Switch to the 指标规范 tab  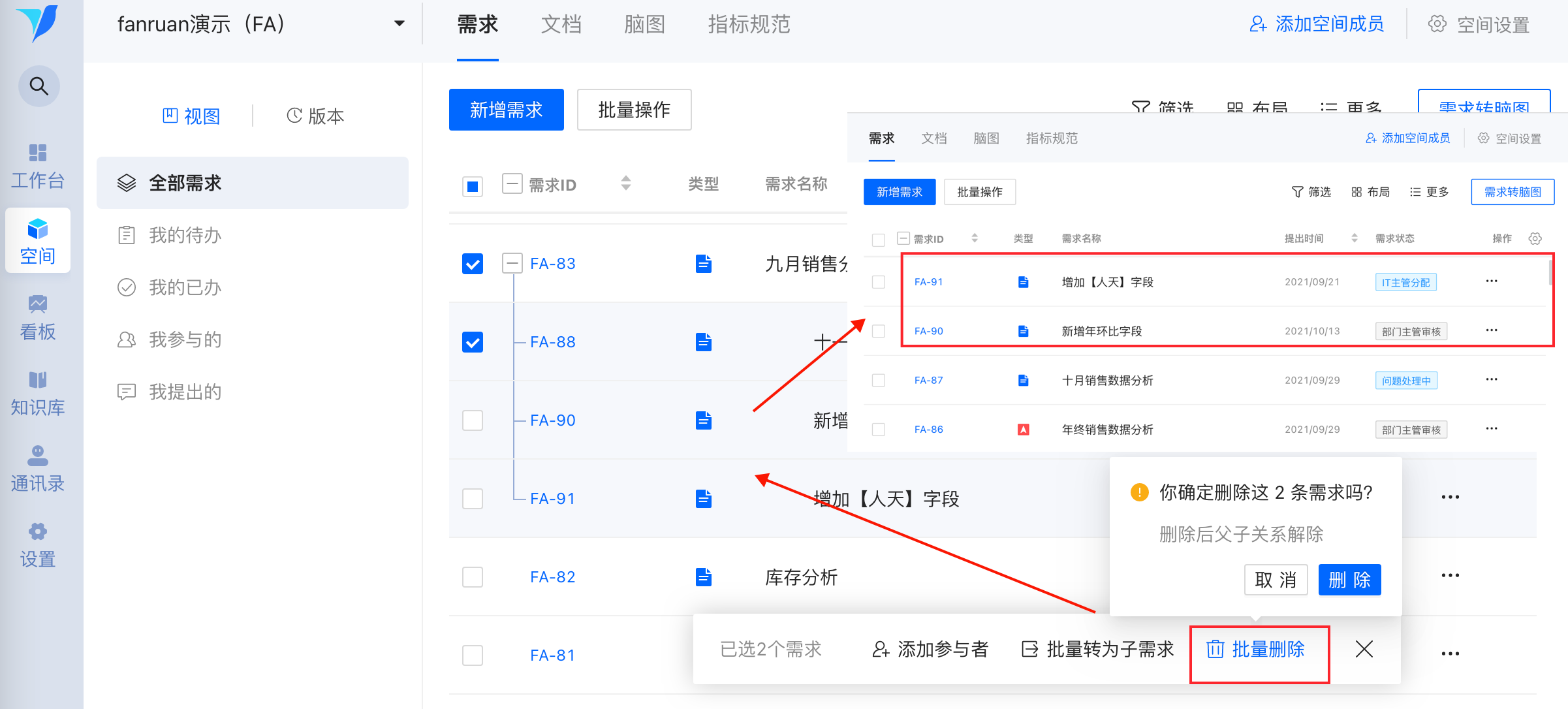point(749,24)
